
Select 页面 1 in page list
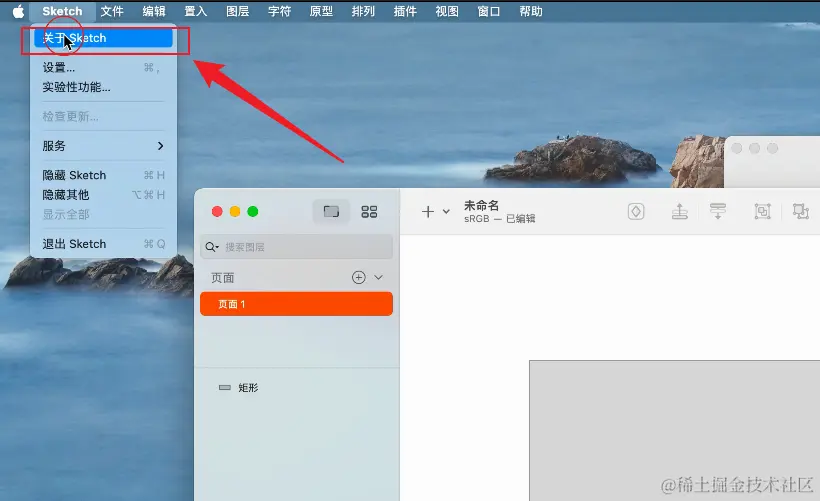(297, 304)
